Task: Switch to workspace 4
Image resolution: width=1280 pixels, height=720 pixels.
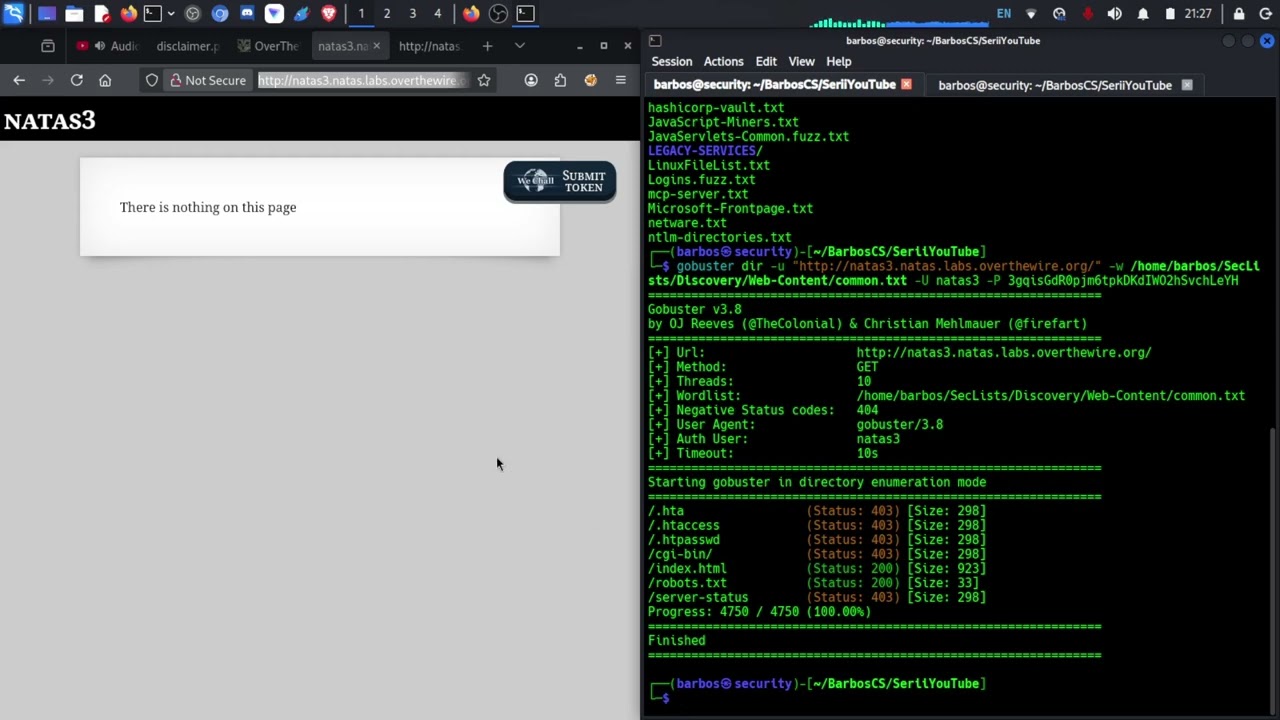Action: point(437,14)
